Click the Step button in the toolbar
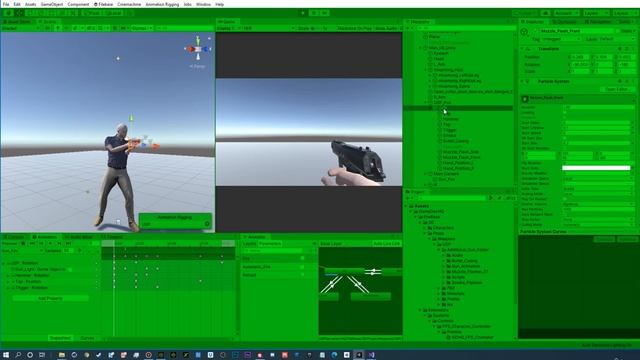The width and height of the screenshot is (640, 360). pyautogui.click(x=325, y=13)
